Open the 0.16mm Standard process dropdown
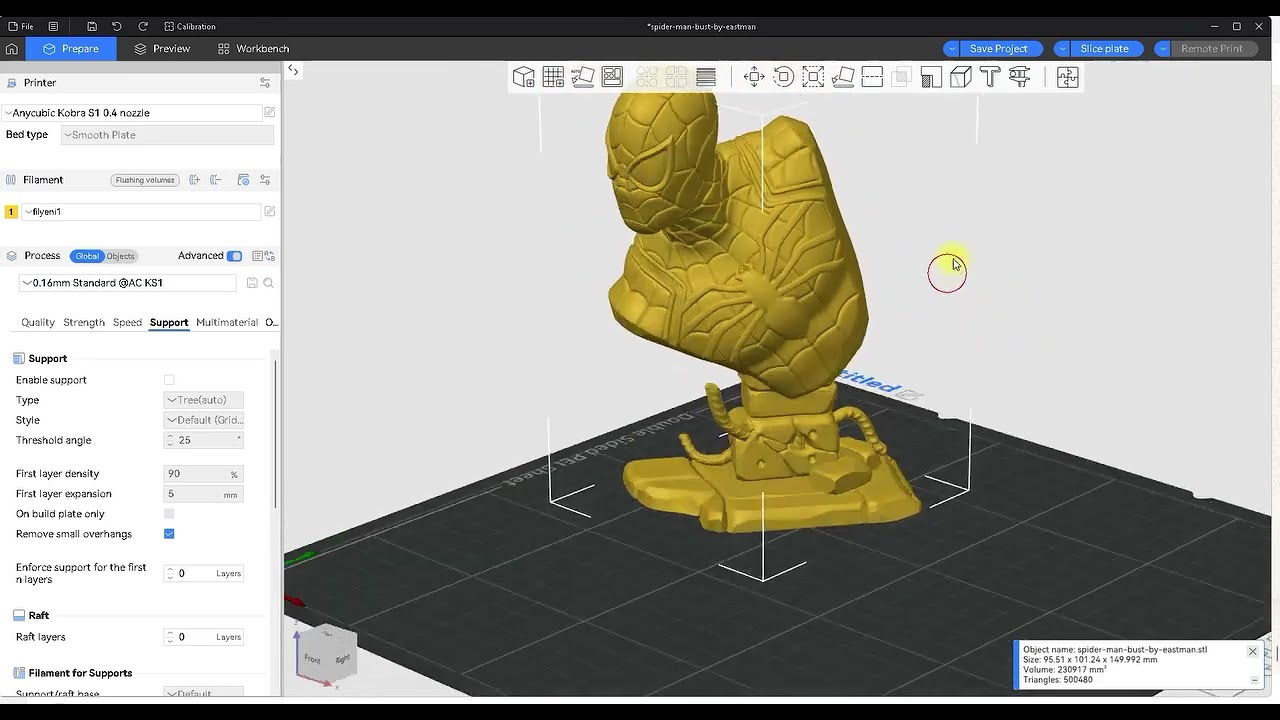Viewport: 1280px width, 720px height. [128, 283]
